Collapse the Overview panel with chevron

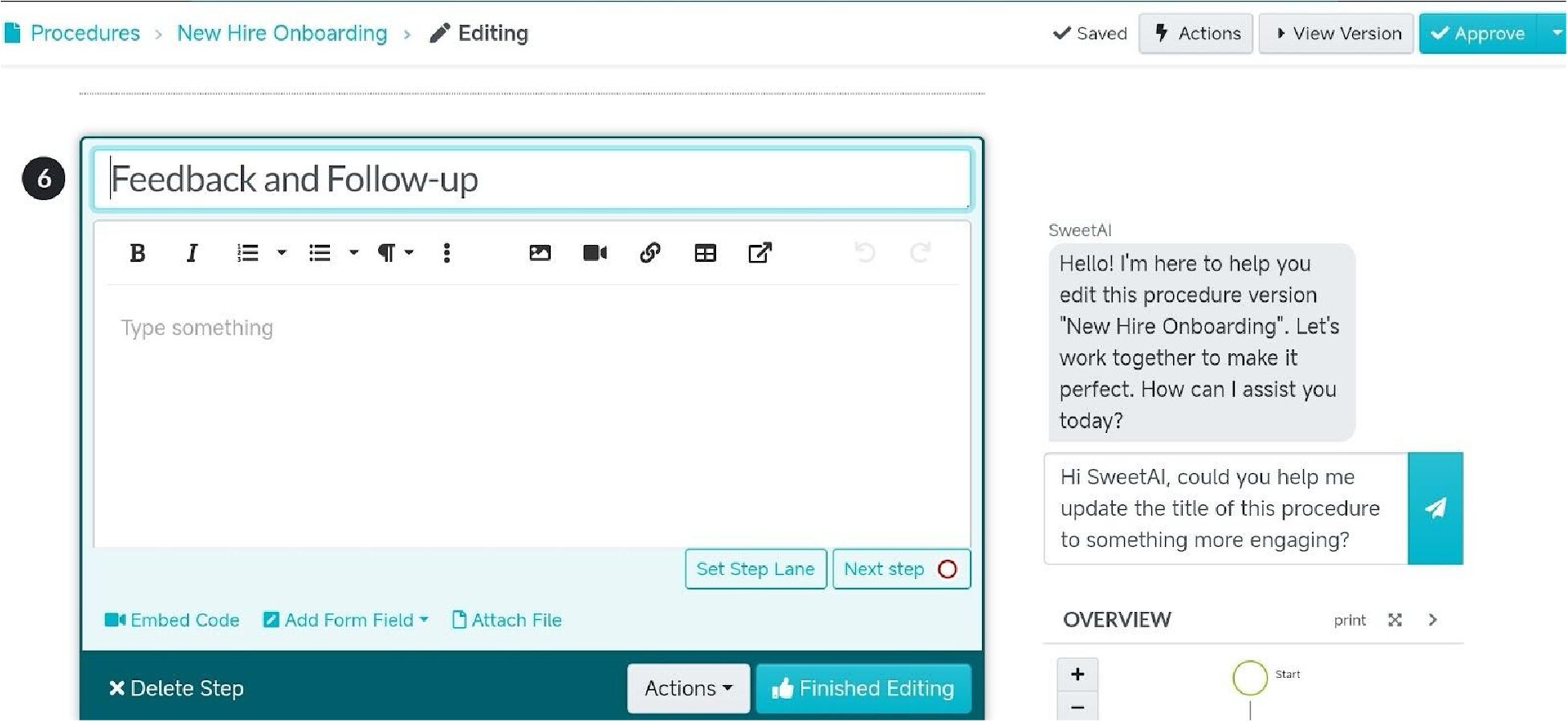click(x=1433, y=620)
